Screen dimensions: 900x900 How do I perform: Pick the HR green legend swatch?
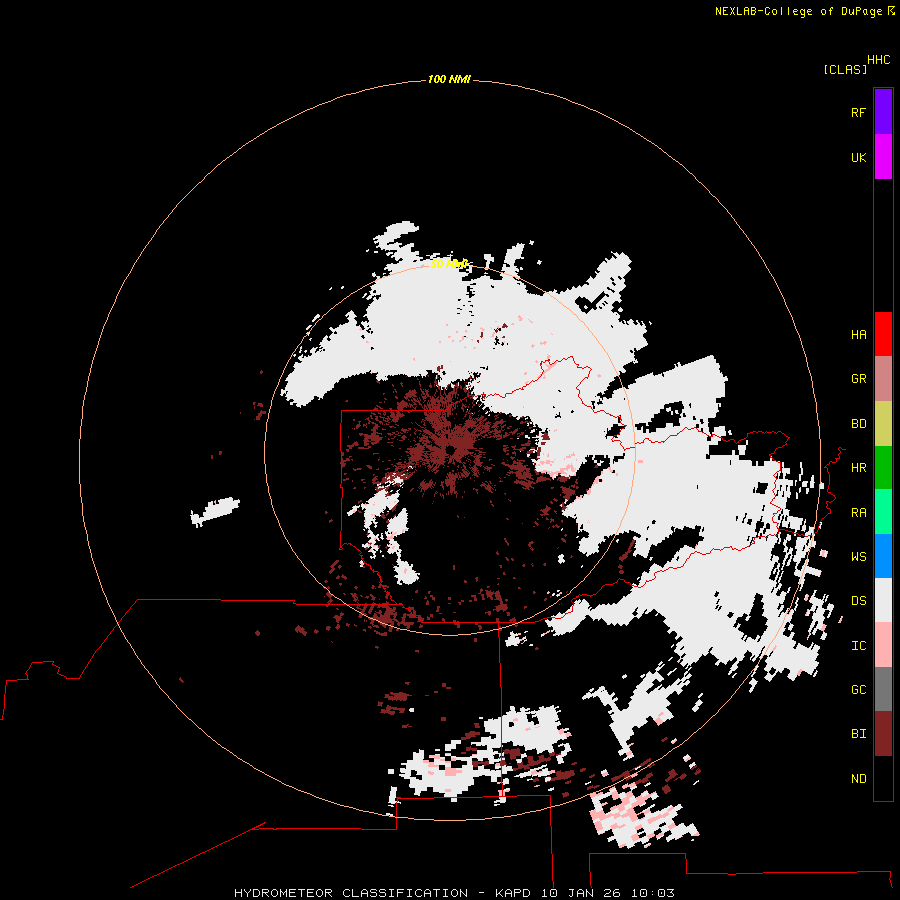(883, 467)
